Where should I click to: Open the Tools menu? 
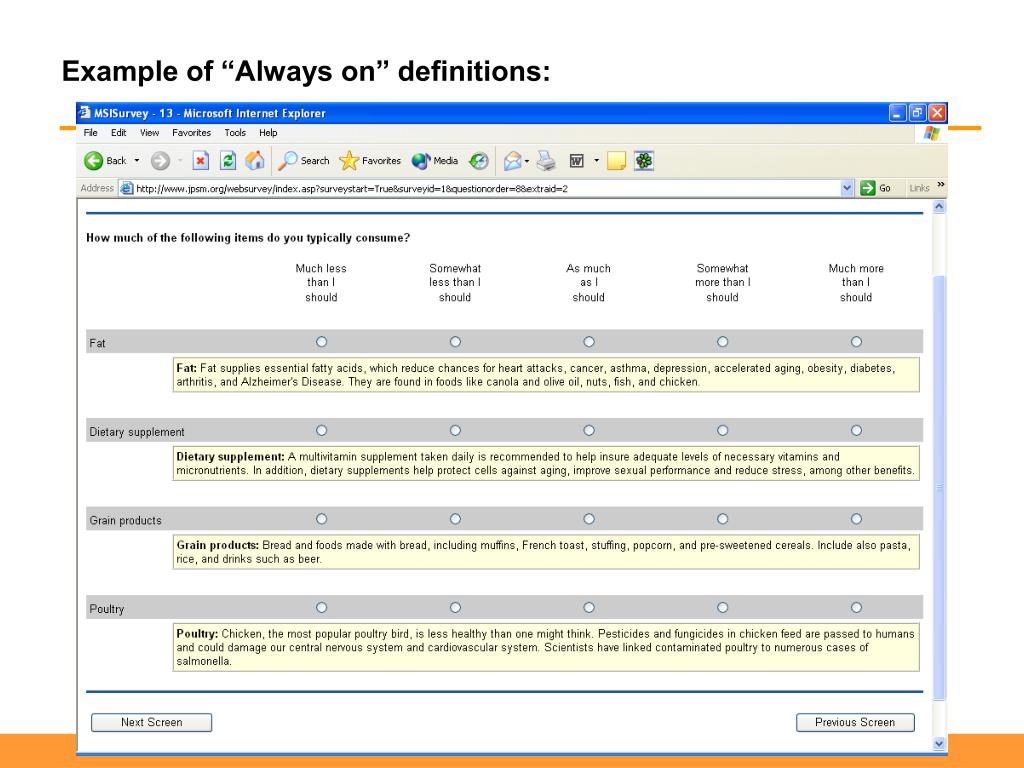pos(235,133)
